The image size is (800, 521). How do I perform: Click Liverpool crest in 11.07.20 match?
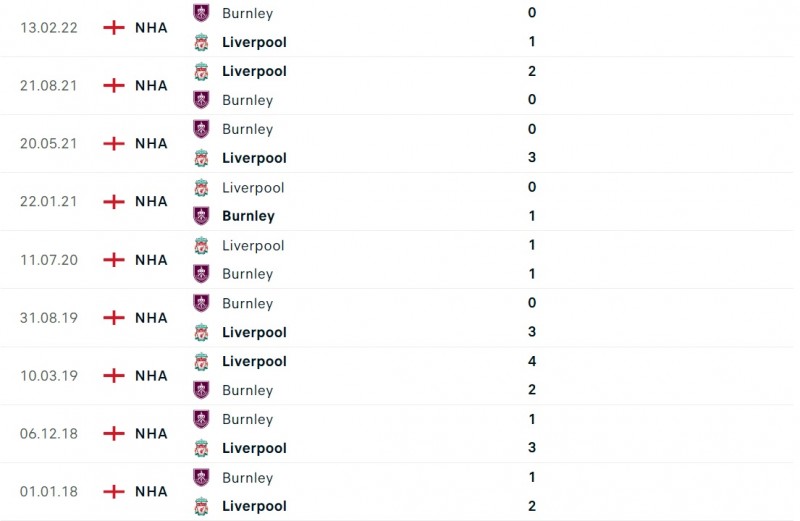[201, 245]
